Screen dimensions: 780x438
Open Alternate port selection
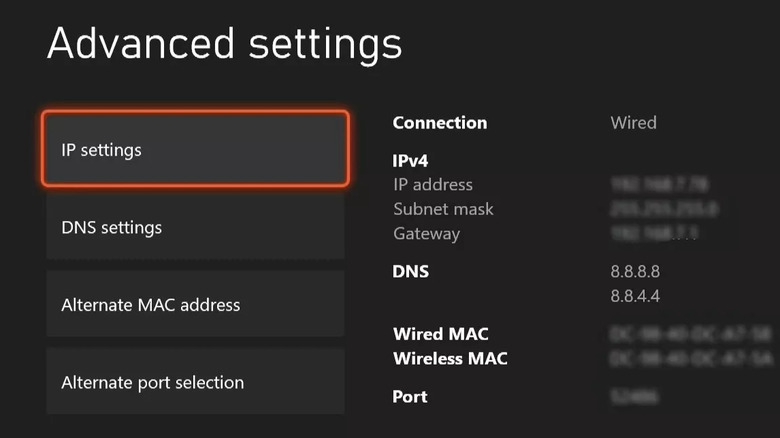click(x=195, y=382)
